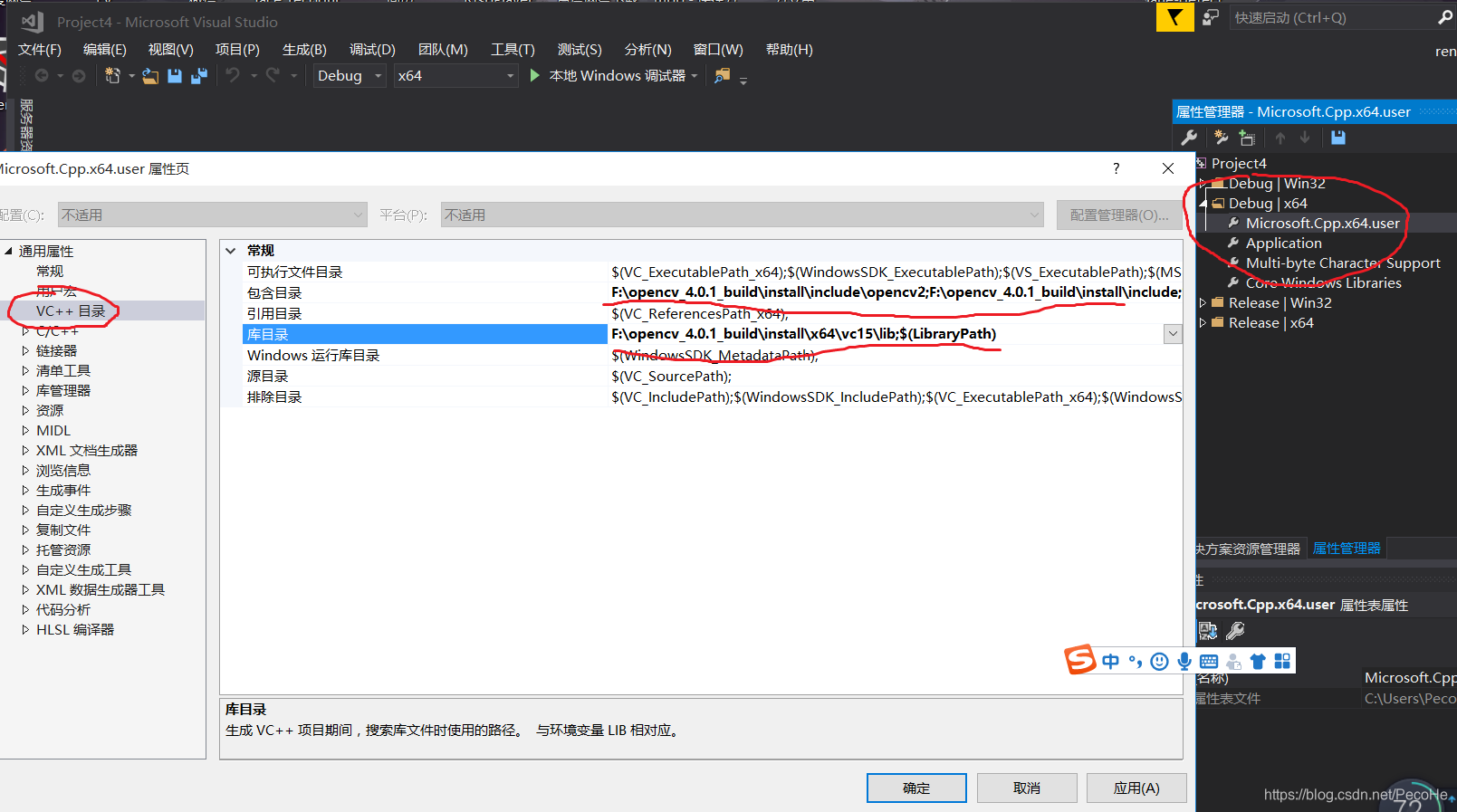1457x812 pixels.
Task: Open the debugger target dropdown arrow
Action: click(695, 76)
